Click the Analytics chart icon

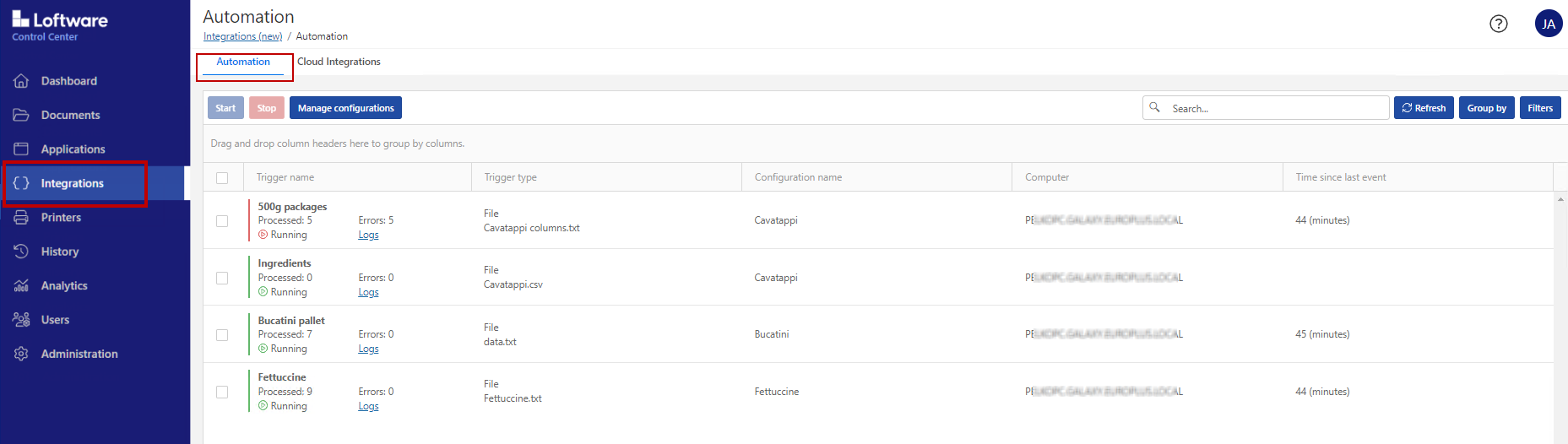point(21,286)
